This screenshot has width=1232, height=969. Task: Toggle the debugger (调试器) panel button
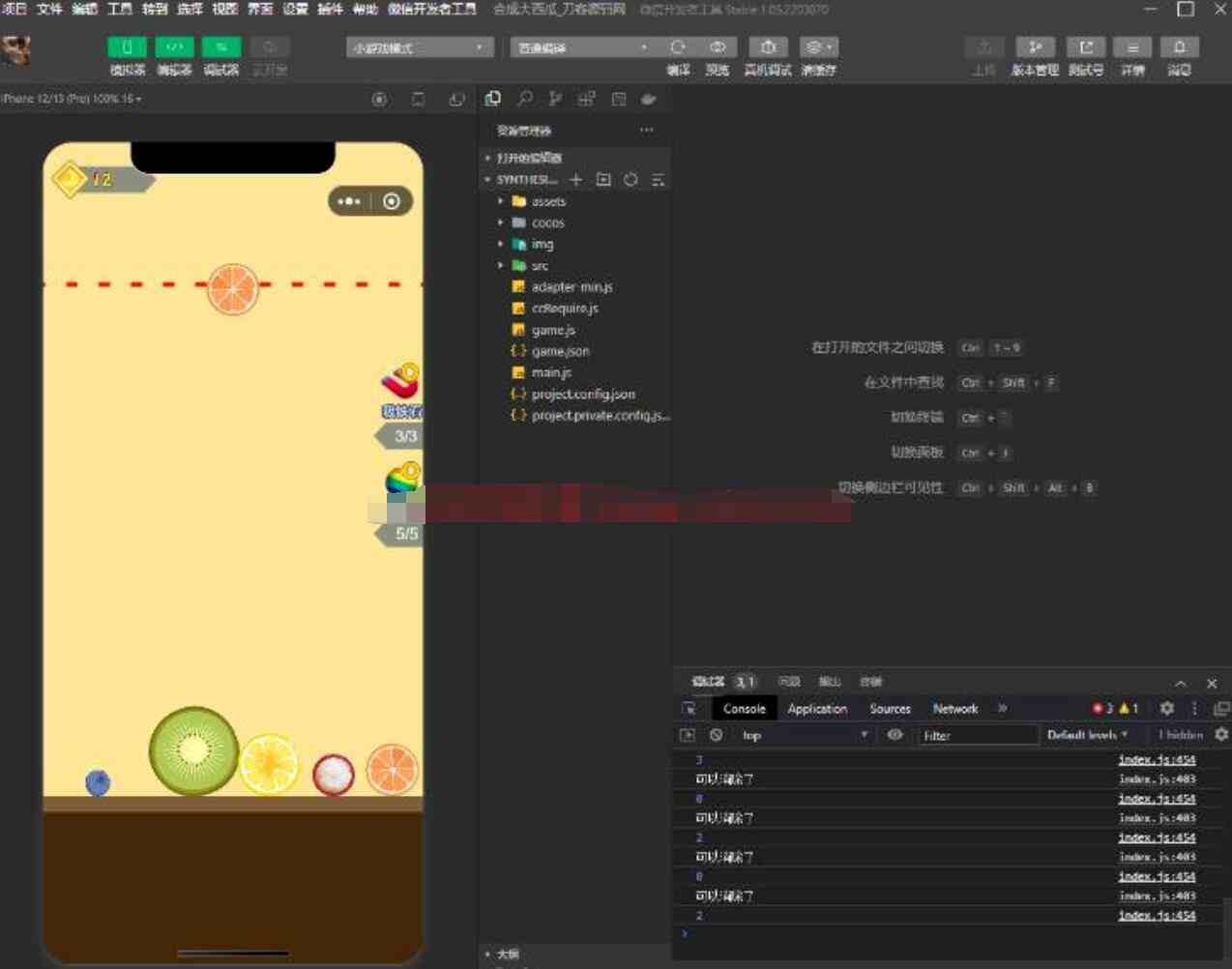(221, 47)
